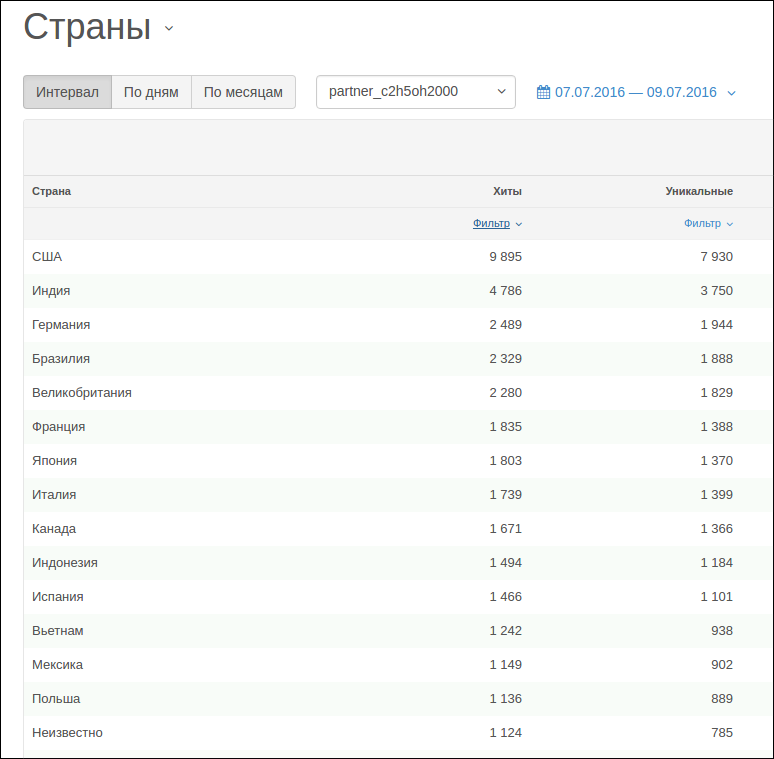Select the Индия row name
The image size is (774, 759).
(51, 291)
